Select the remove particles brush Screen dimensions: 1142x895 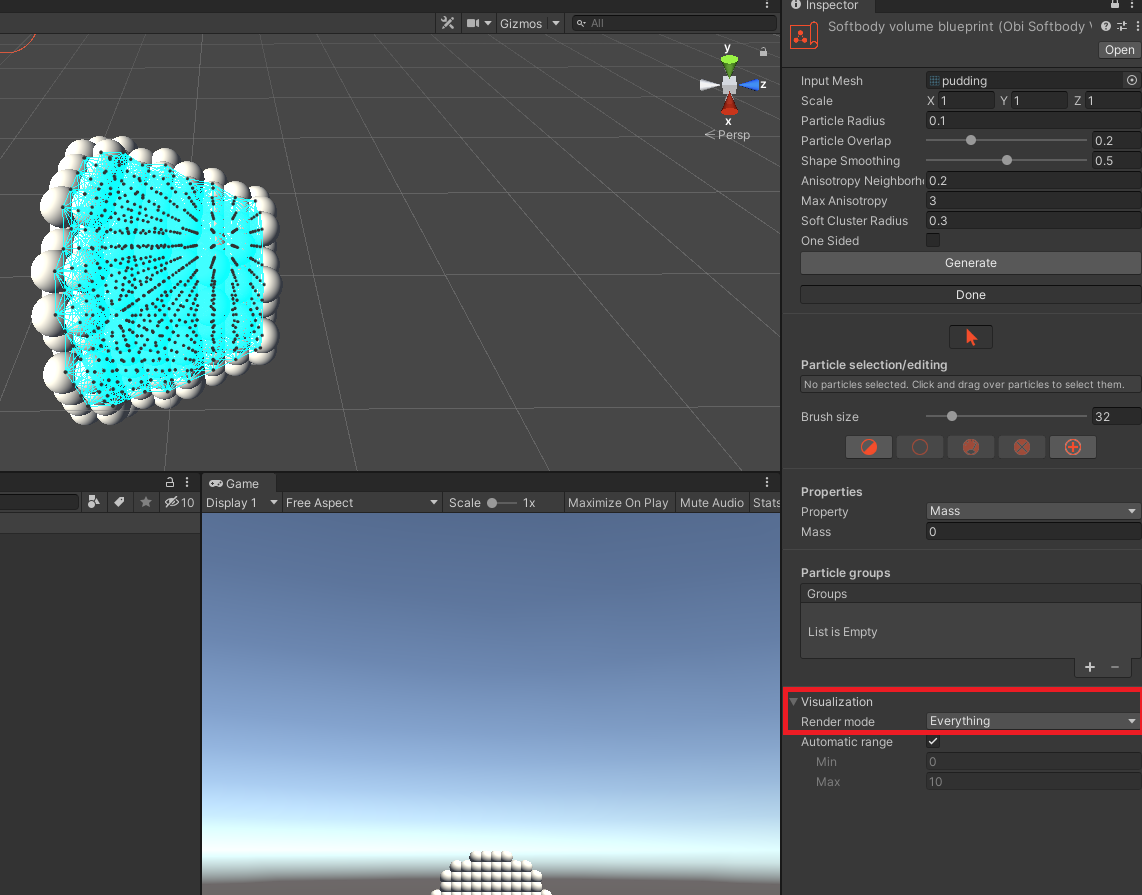1022,447
